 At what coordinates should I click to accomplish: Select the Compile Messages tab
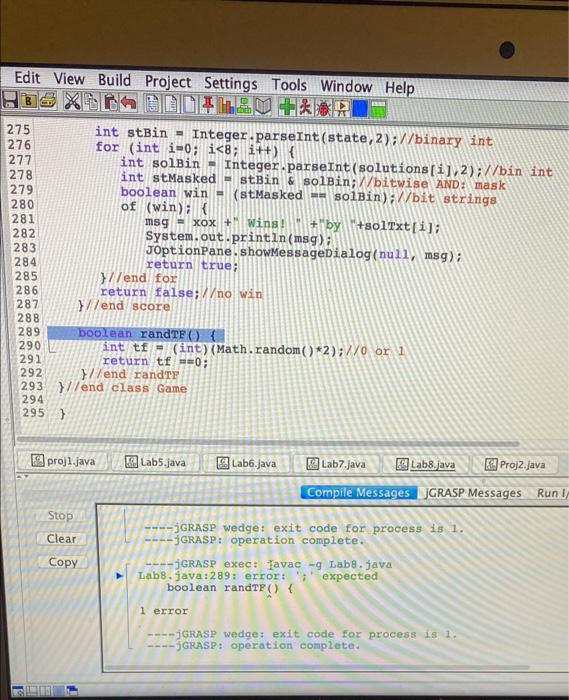pyautogui.click(x=358, y=492)
